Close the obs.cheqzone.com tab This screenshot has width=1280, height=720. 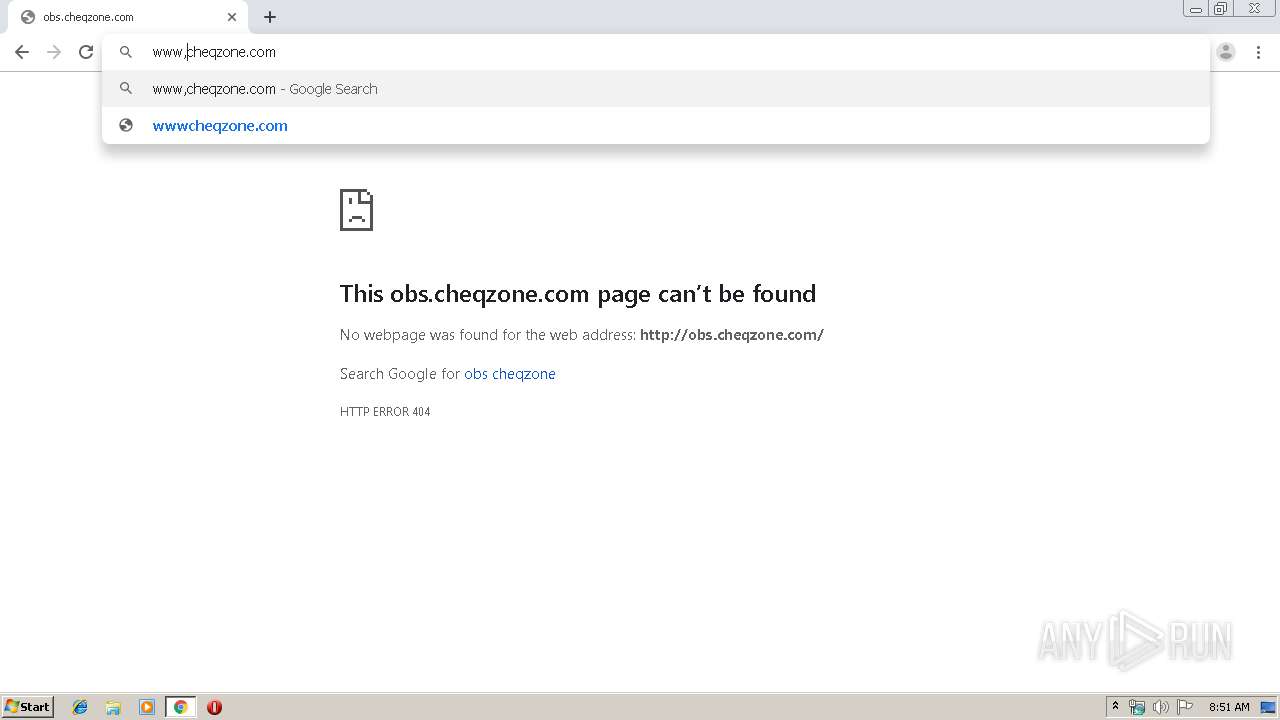pos(232,17)
